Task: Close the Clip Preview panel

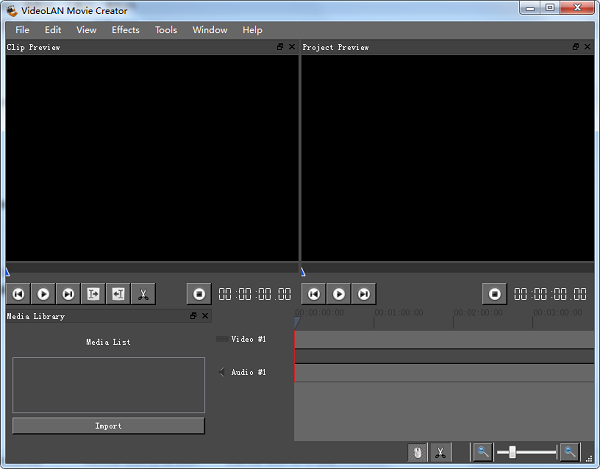Action: tap(292, 47)
